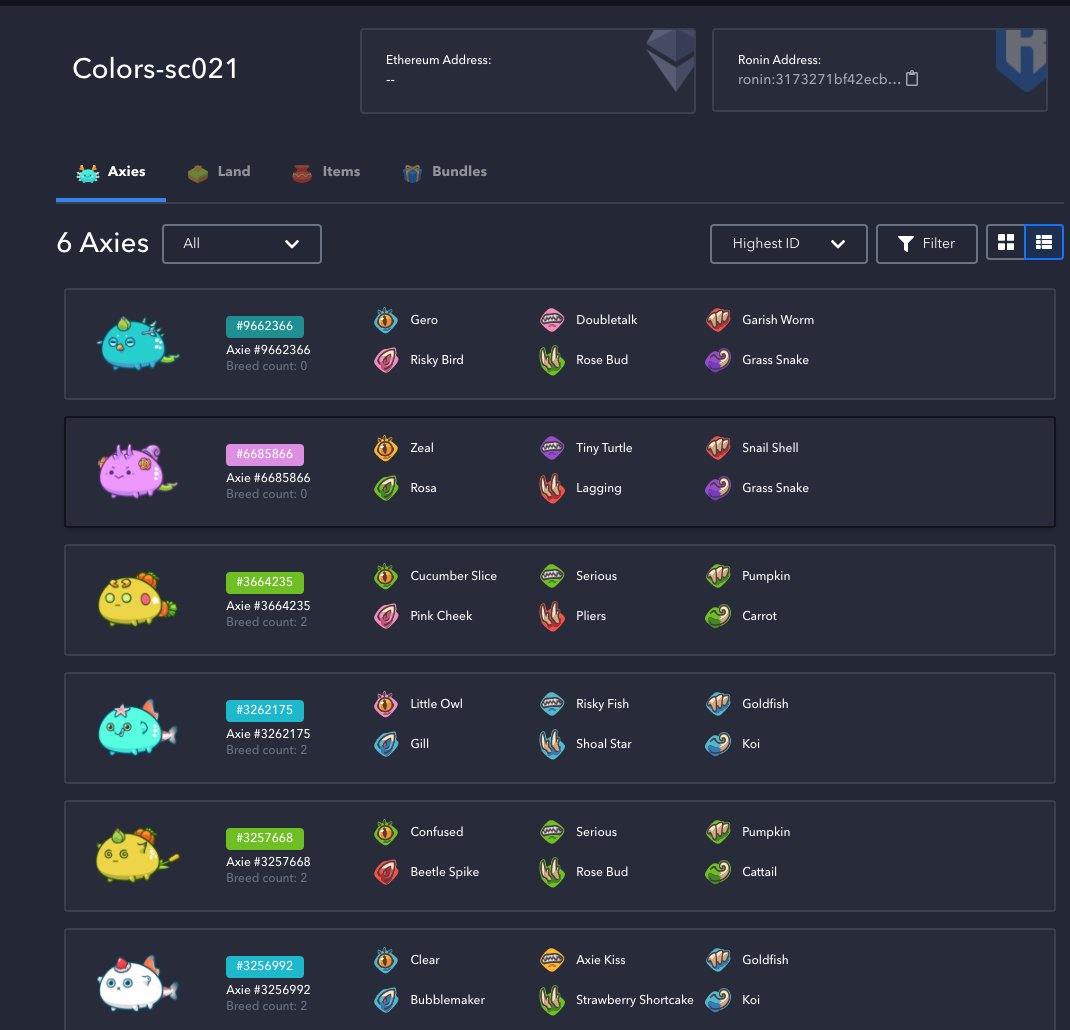1070x1030 pixels.
Task: Click the Tiny Turtle mouth icon
Action: tap(551, 448)
